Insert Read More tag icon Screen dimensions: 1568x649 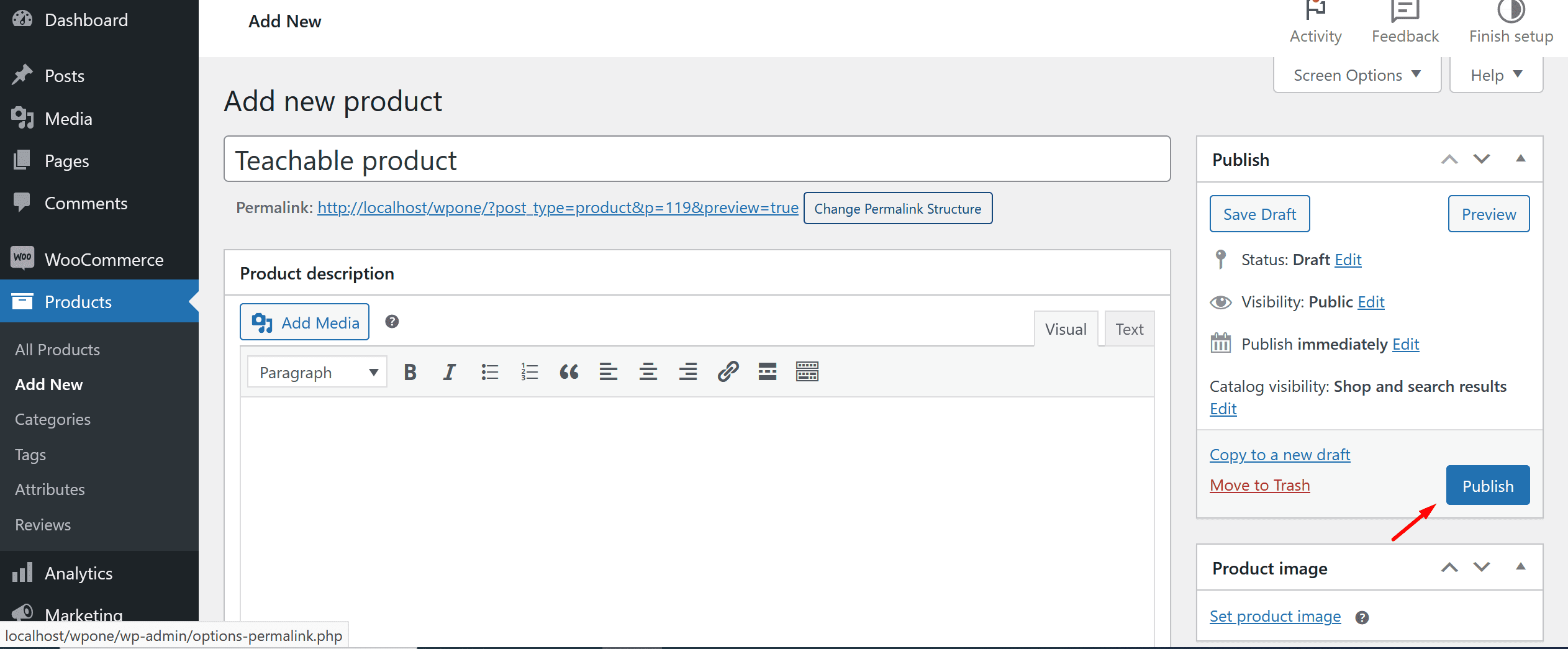[x=768, y=372]
